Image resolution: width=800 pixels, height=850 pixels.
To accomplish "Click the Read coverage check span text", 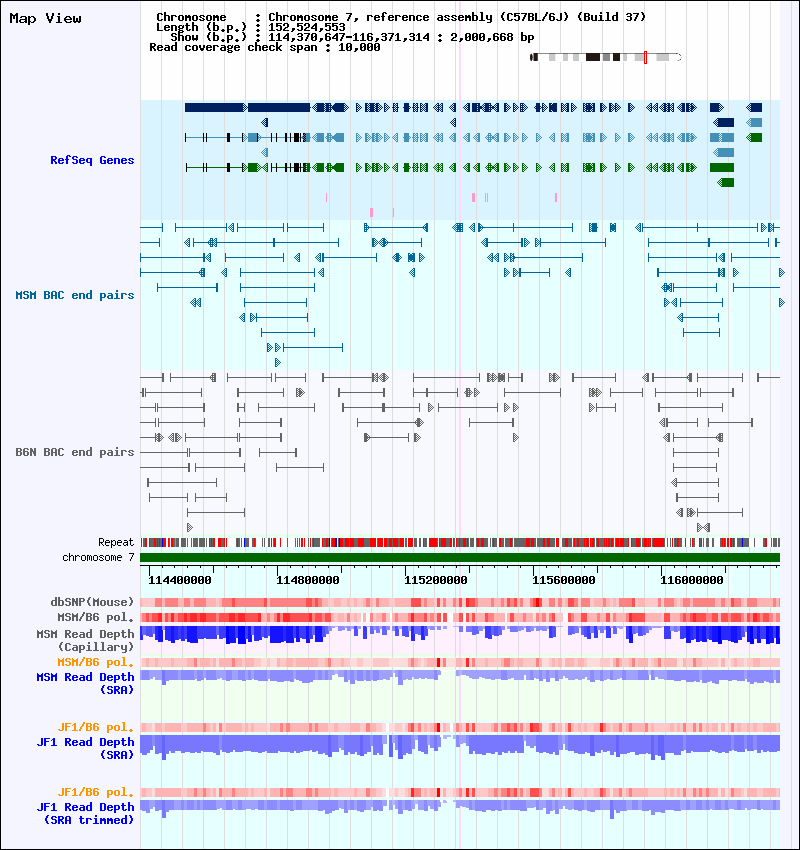I will [x=264, y=47].
